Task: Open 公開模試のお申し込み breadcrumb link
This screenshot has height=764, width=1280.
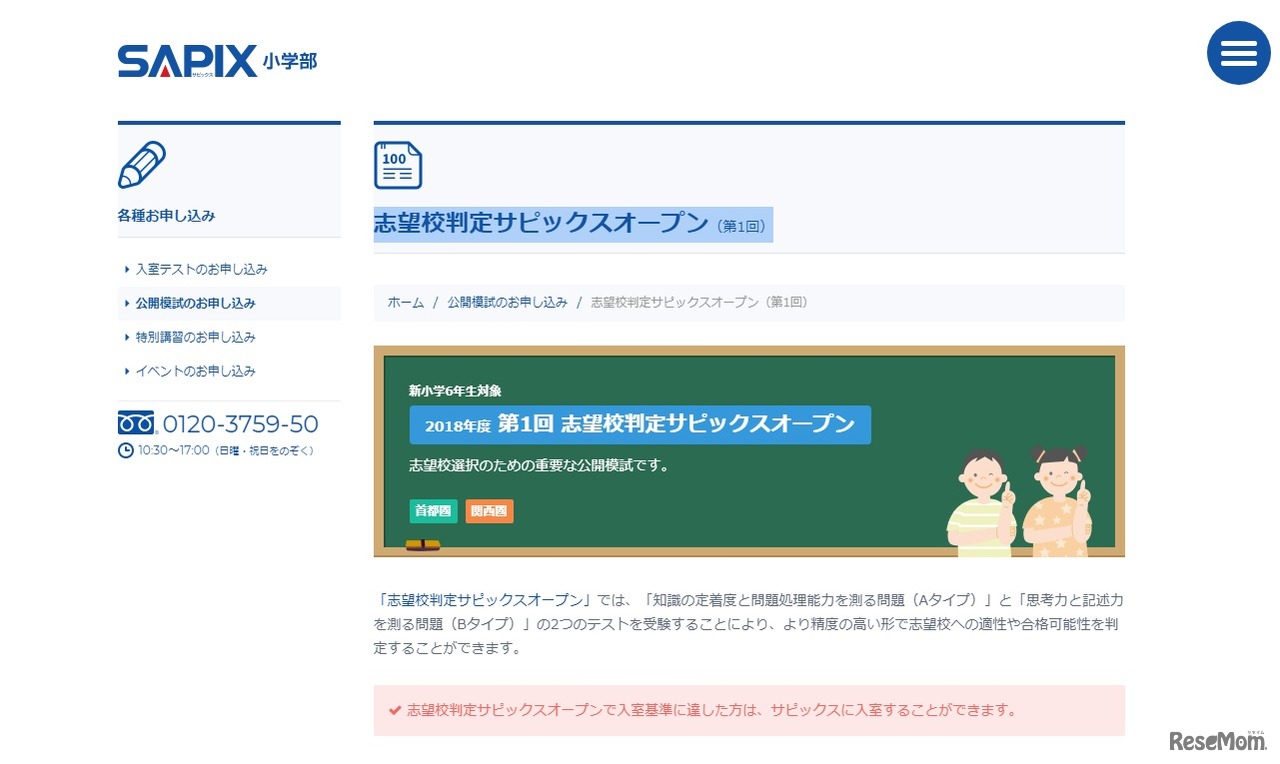Action: click(507, 302)
